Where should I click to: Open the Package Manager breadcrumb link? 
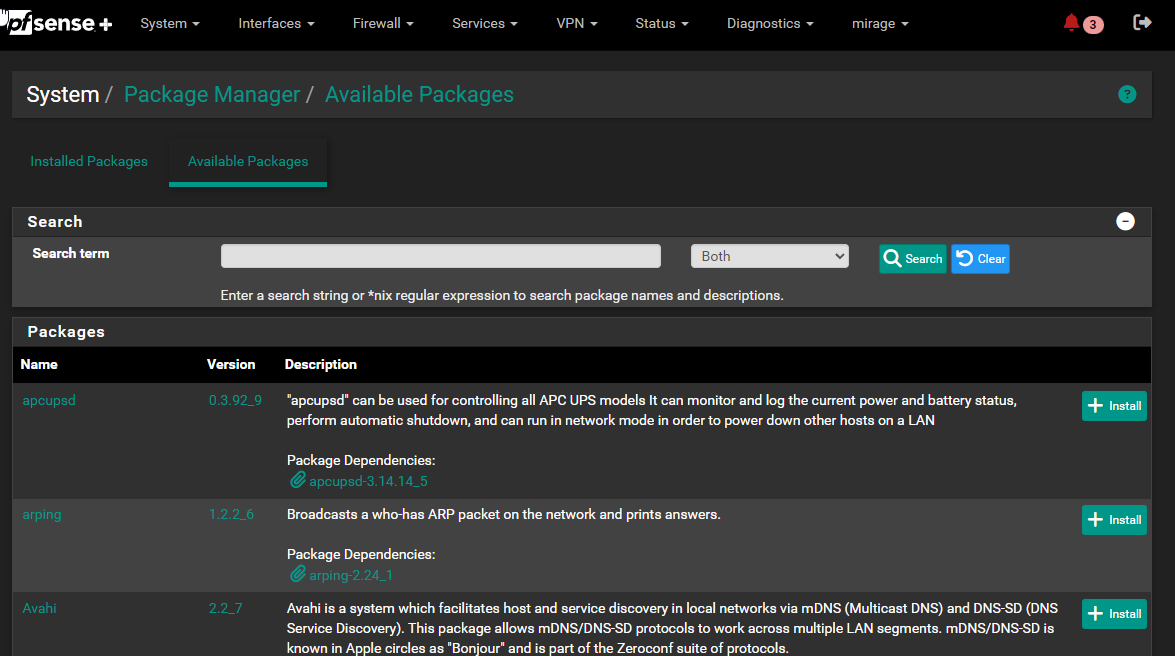(212, 95)
